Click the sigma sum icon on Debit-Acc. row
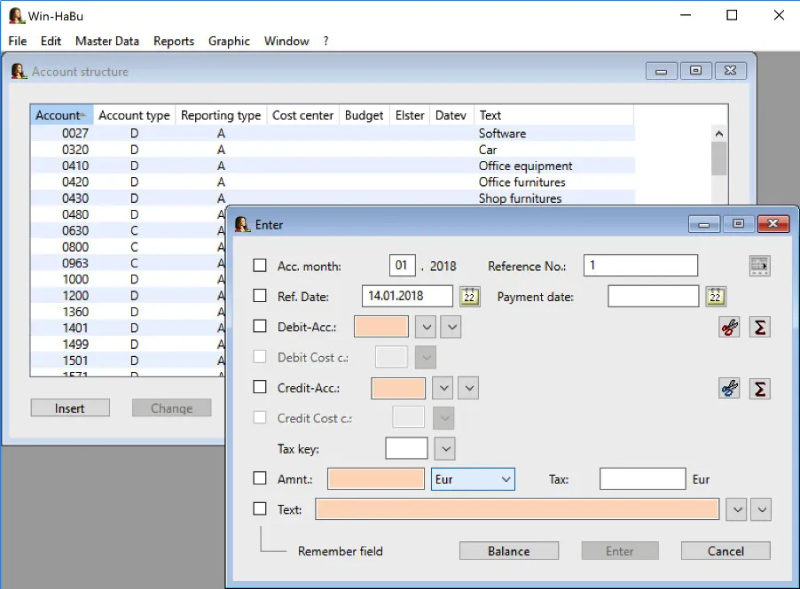800x589 pixels. click(x=760, y=327)
